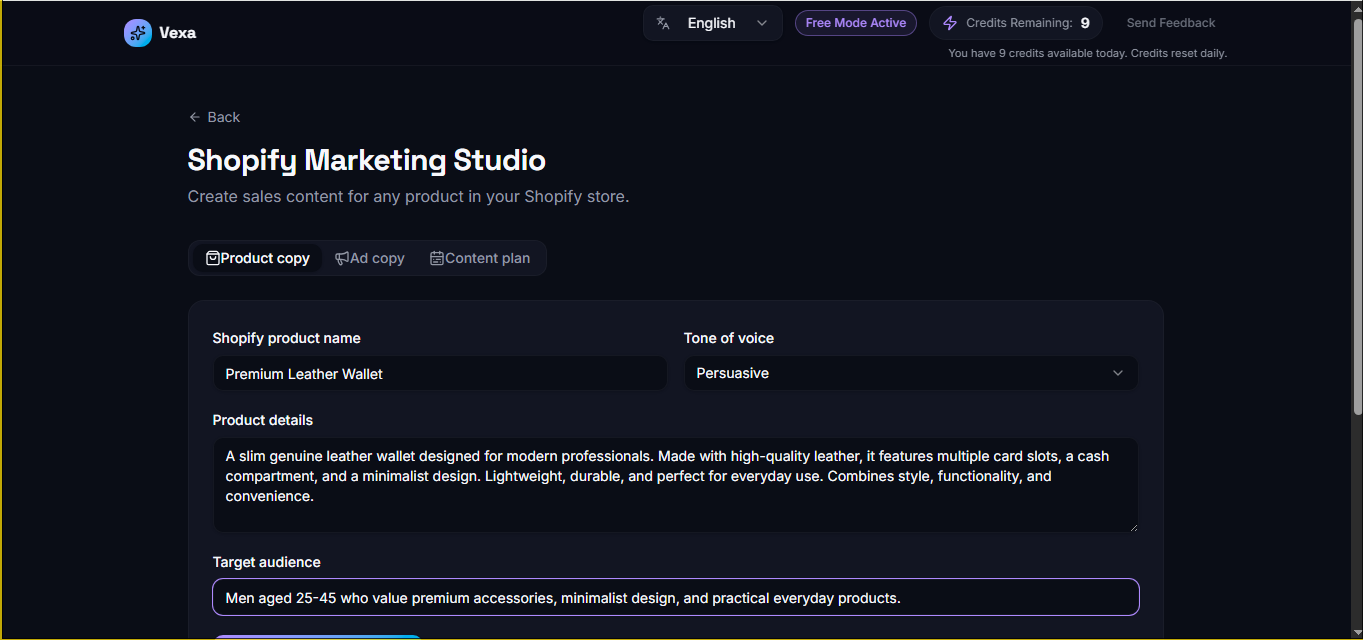The width and height of the screenshot is (1363, 640).
Task: Click the Vexa brand name
Action: (177, 33)
